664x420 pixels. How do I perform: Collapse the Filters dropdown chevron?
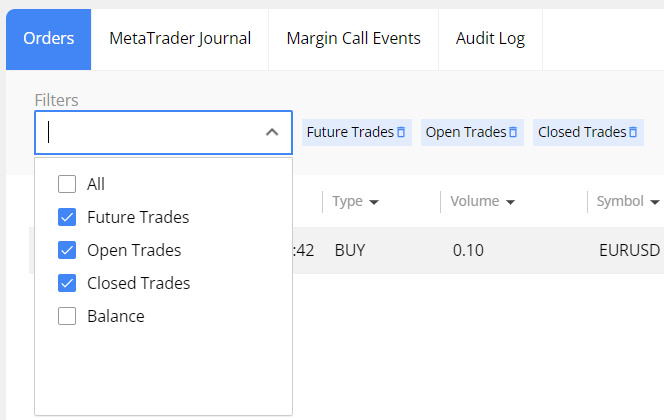tap(272, 132)
